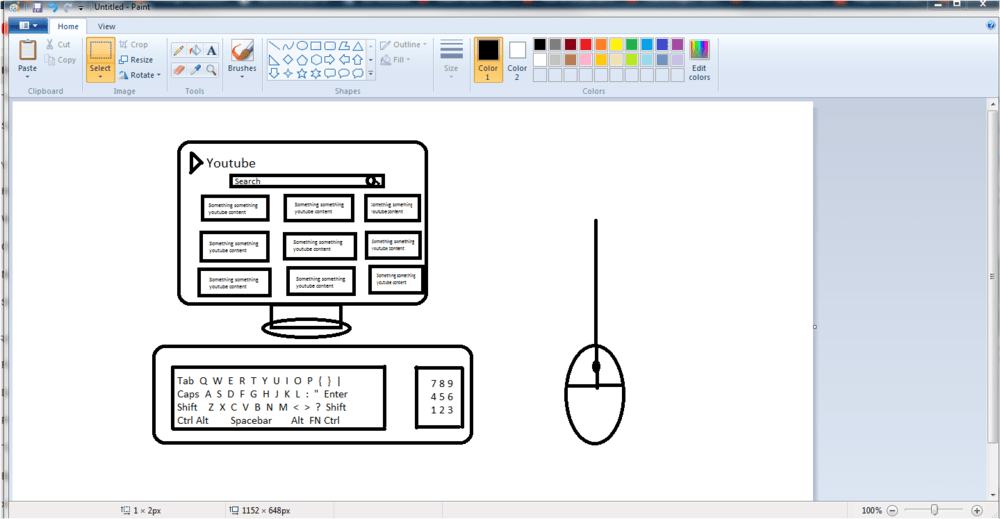Click the Resize button
Viewport: 1000px width, 519px height.
[136, 60]
